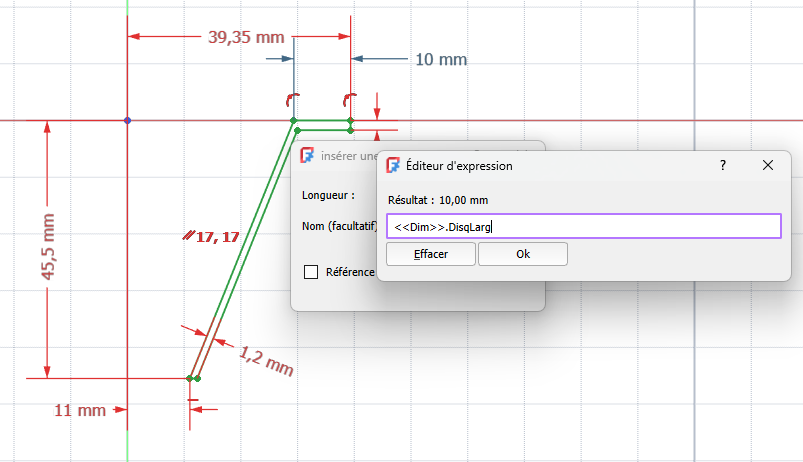Click the Longueur label in the dialog
This screenshot has width=803, height=462.
coord(328,195)
